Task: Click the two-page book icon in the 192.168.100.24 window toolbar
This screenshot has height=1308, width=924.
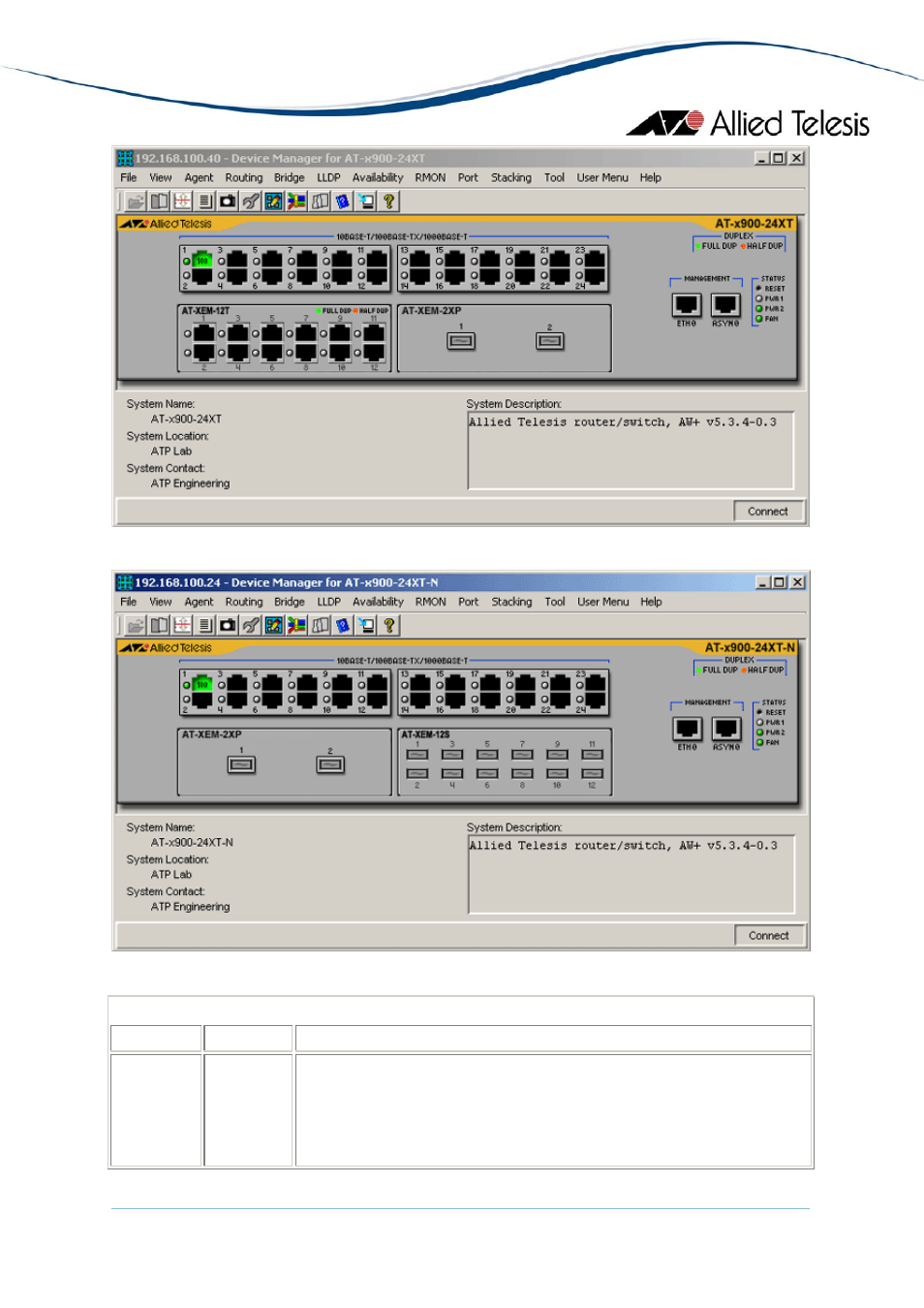Action: tap(159, 626)
